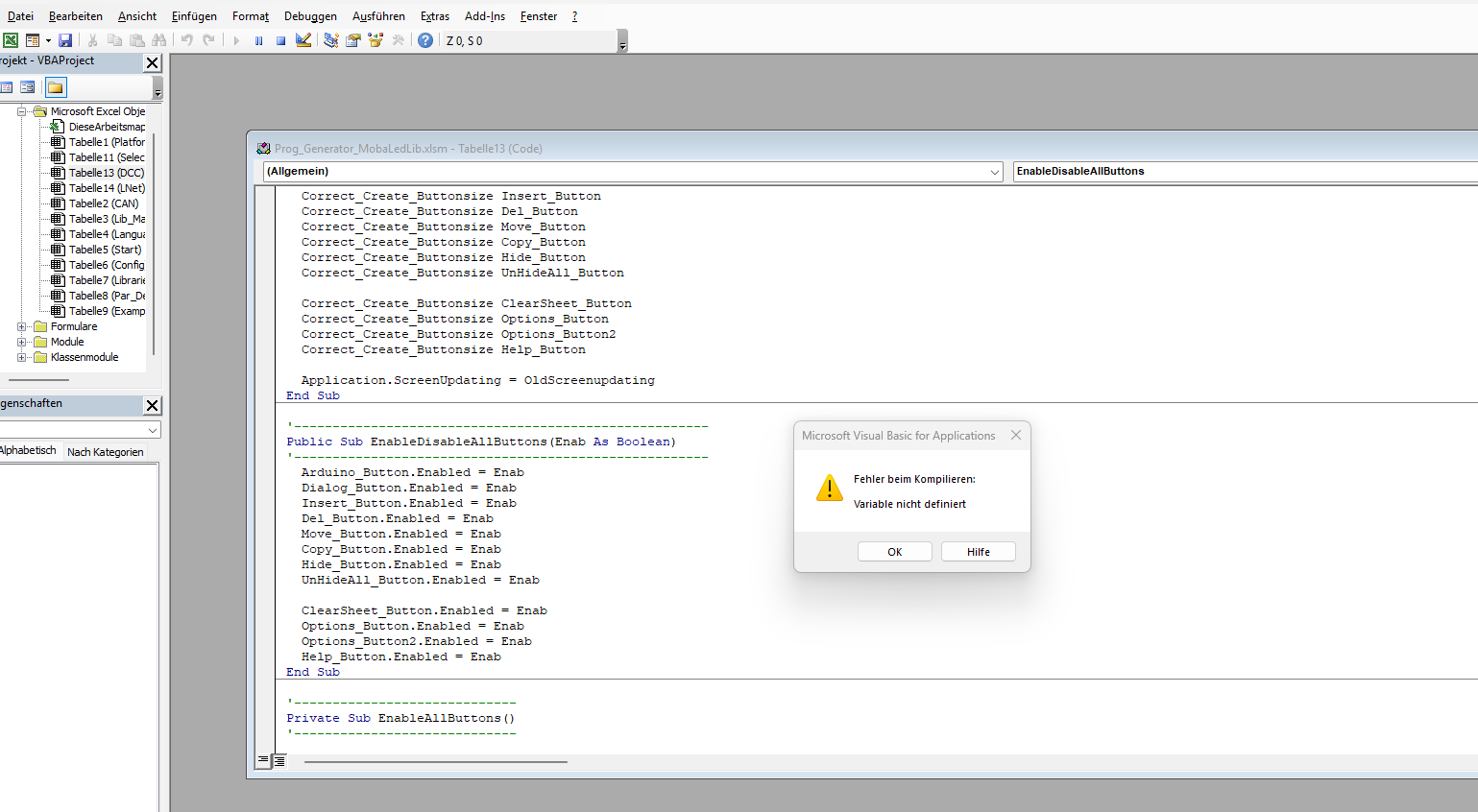1478x812 pixels.
Task: Open the Project Explorer toolbar icon
Action: [x=331, y=40]
